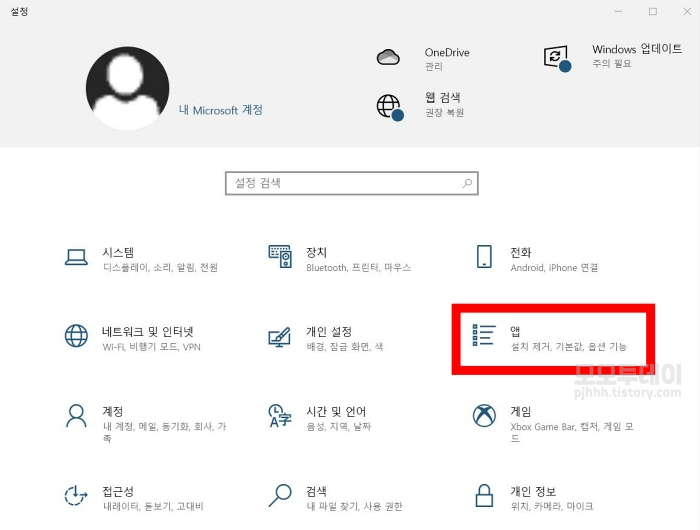This screenshot has height=530, width=700.
Task: Select the 계정 title text
Action: (x=112, y=411)
